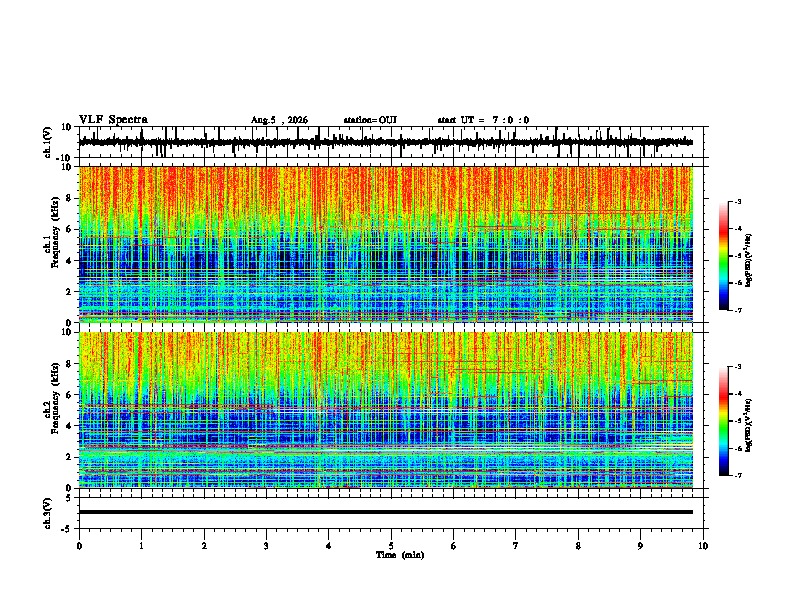Click time axis tick label "2"

[x=204, y=546]
